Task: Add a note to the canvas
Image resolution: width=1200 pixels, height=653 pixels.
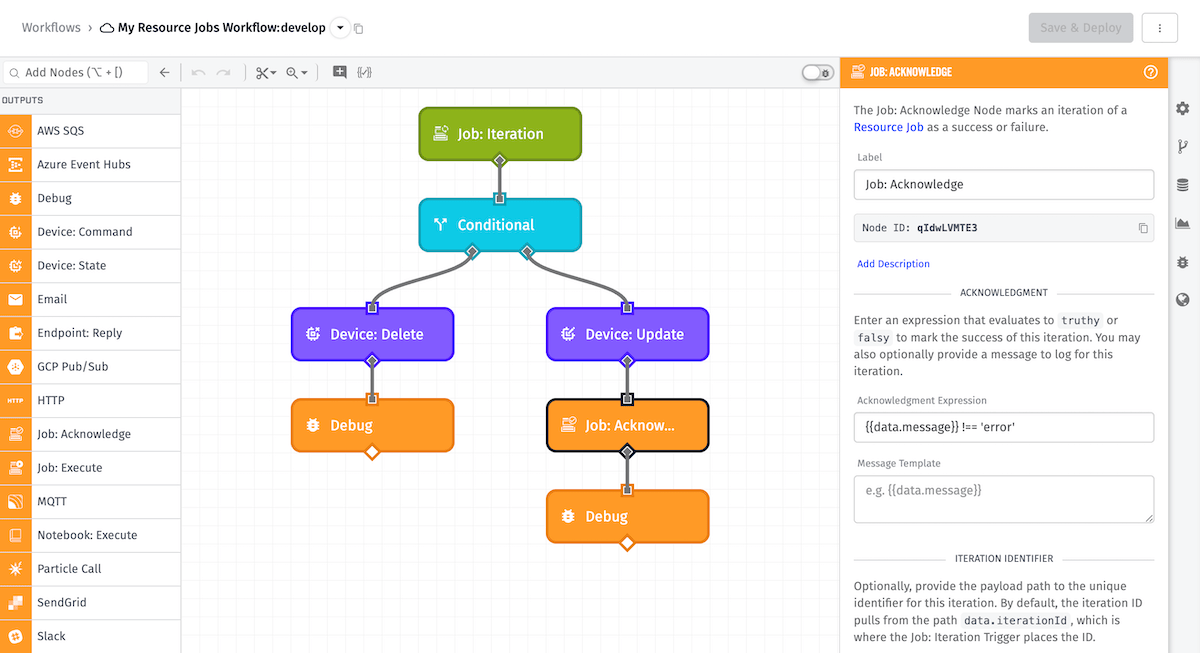Action: pyautogui.click(x=340, y=72)
